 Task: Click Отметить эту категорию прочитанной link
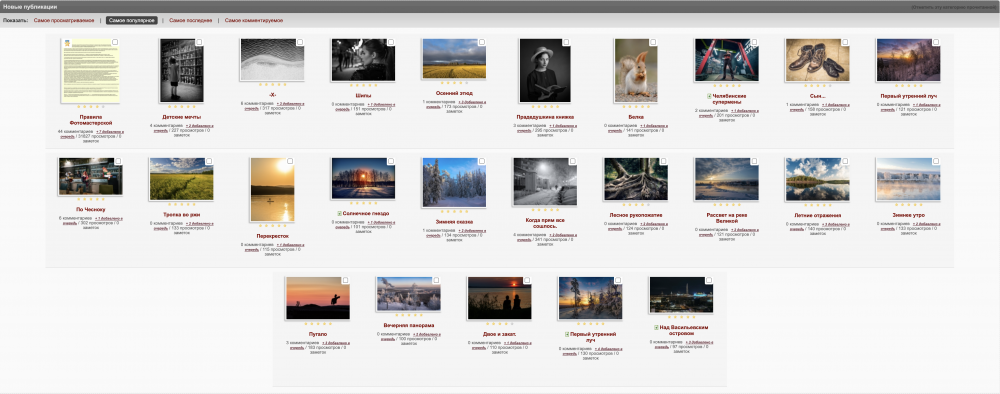click(x=953, y=6)
